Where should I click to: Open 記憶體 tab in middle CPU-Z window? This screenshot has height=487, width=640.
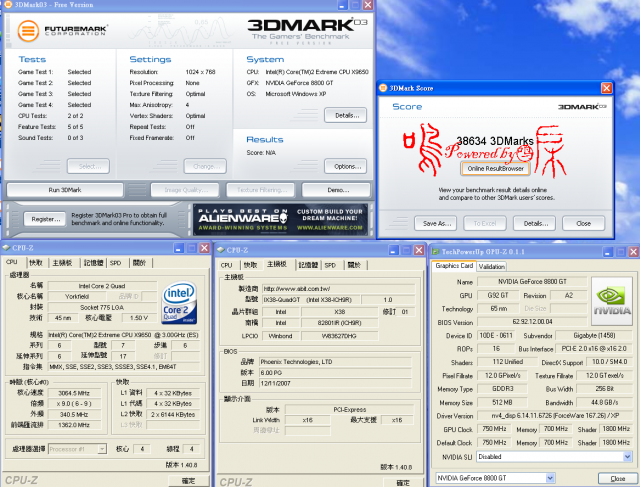[308, 265]
